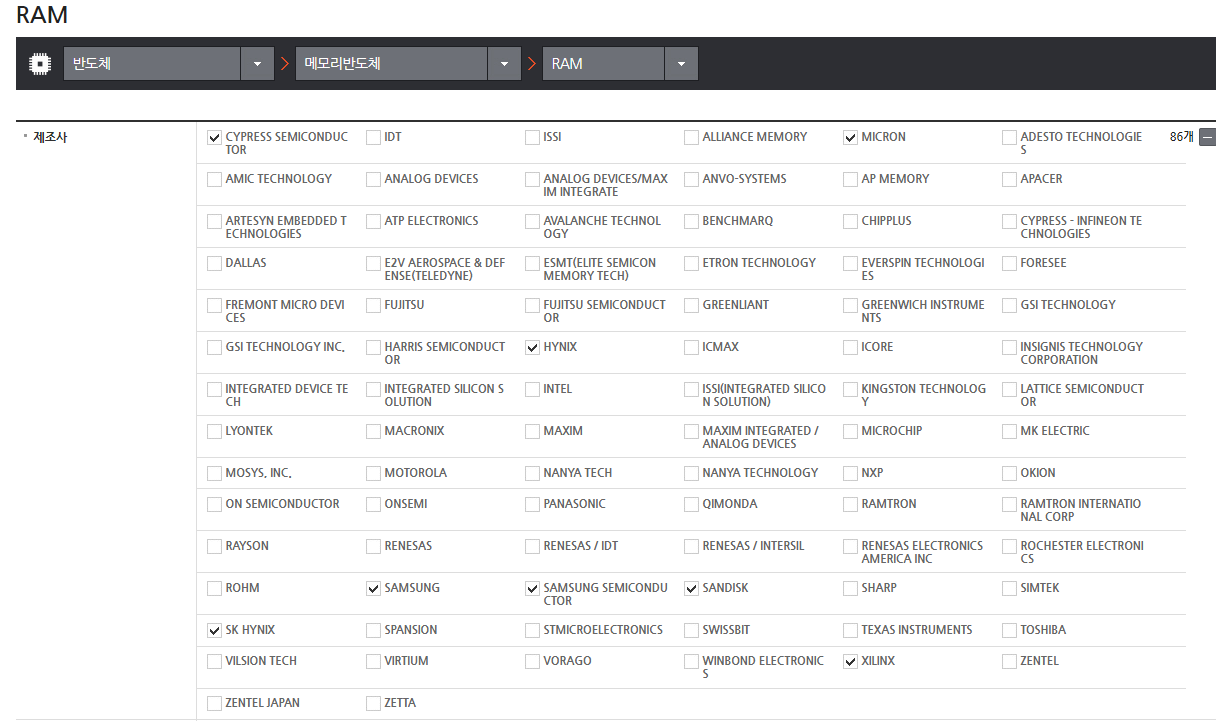Check the INTEL checkbox
1216x721 pixels.
tap(532, 389)
